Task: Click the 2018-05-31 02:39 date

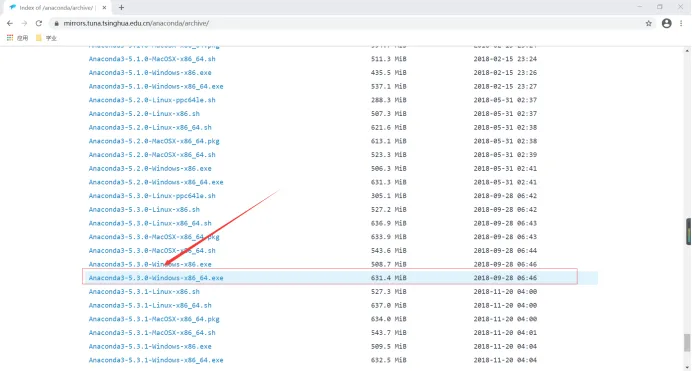Action: pyautogui.click(x=505, y=154)
